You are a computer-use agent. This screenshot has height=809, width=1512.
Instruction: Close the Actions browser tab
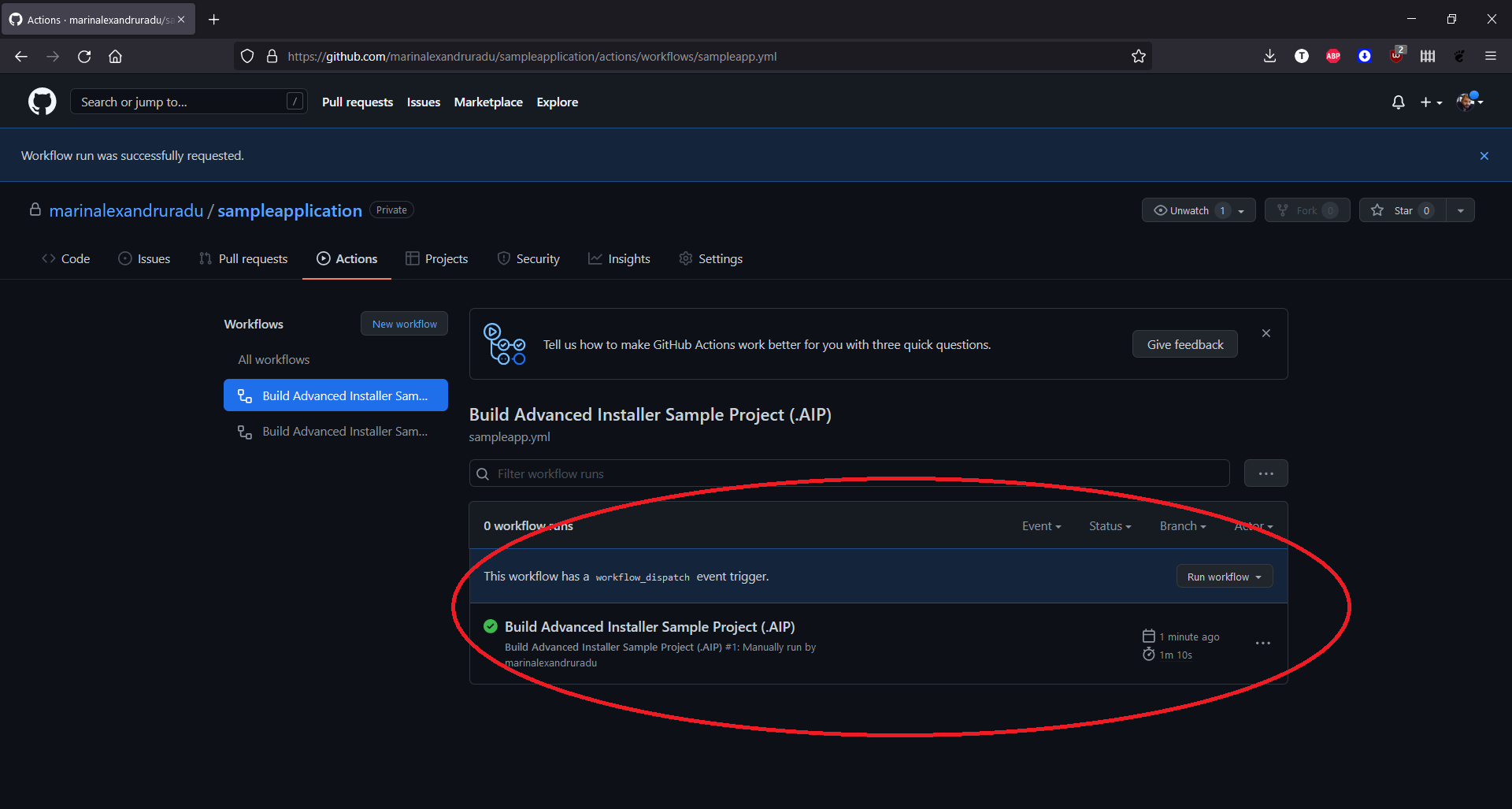pos(181,20)
